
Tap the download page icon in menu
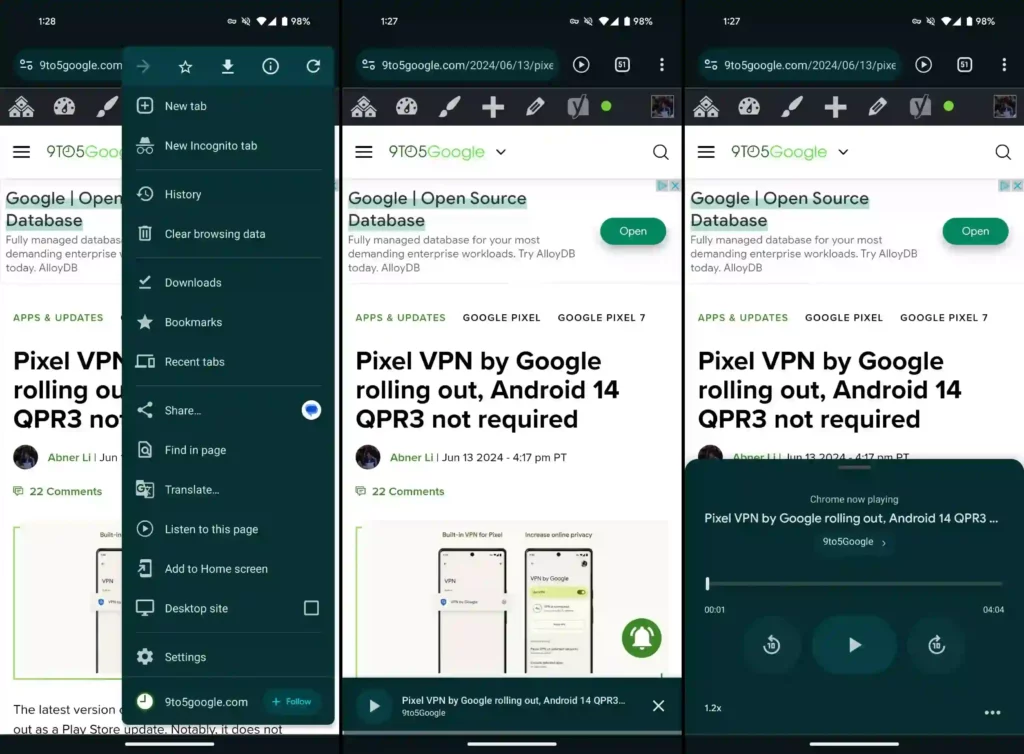pos(228,66)
